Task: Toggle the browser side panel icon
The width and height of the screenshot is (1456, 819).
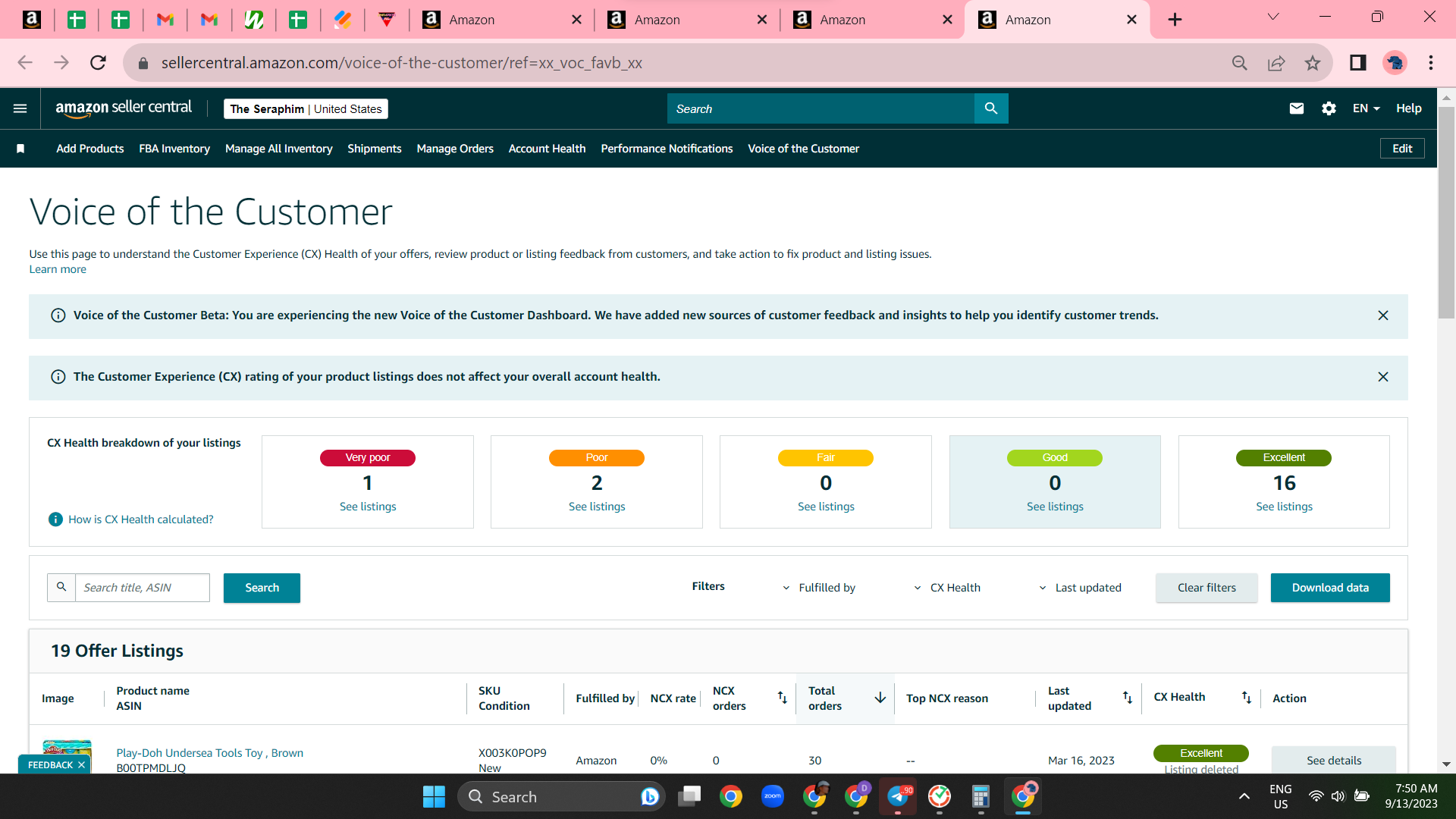Action: [x=1358, y=63]
